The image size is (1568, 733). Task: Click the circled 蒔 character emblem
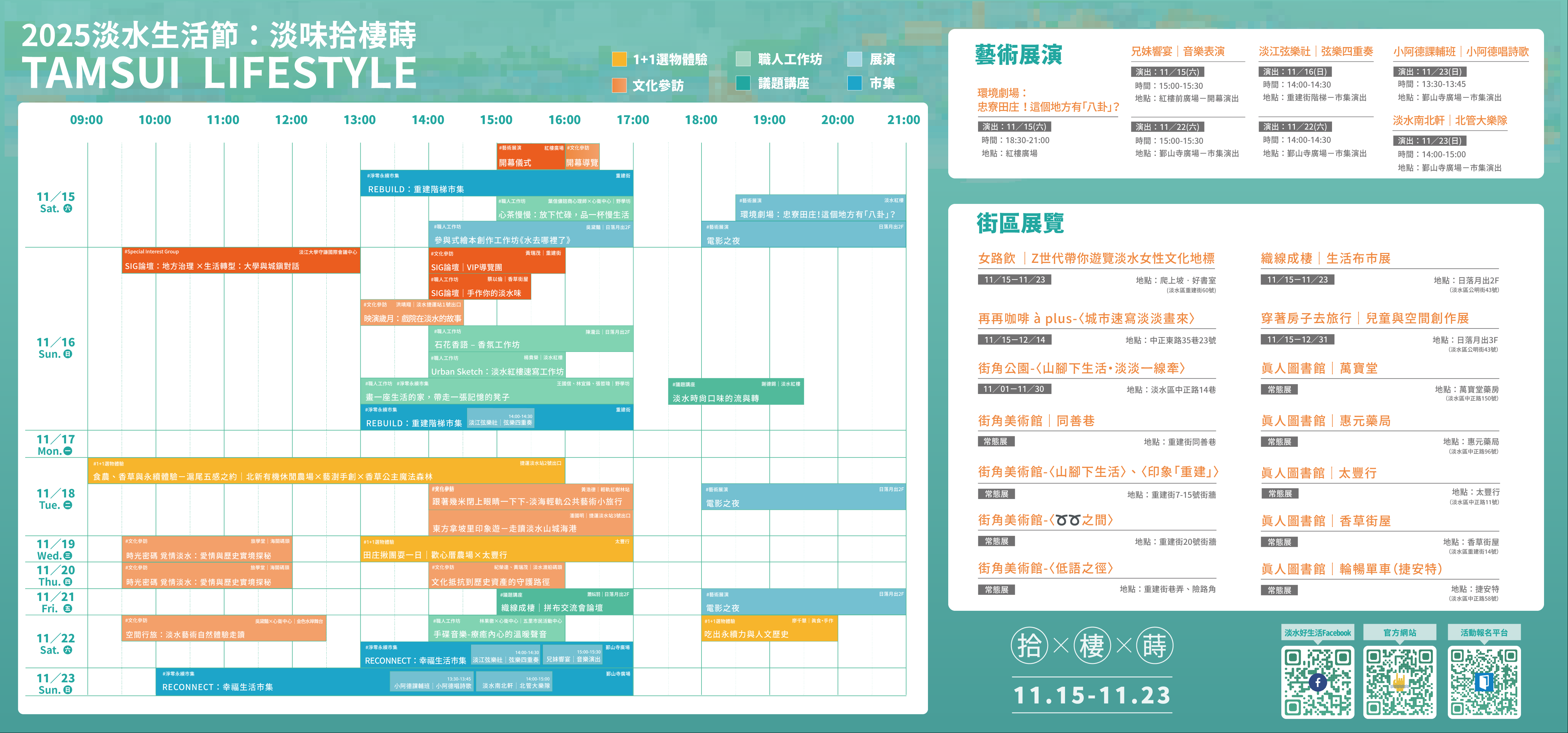1155,645
